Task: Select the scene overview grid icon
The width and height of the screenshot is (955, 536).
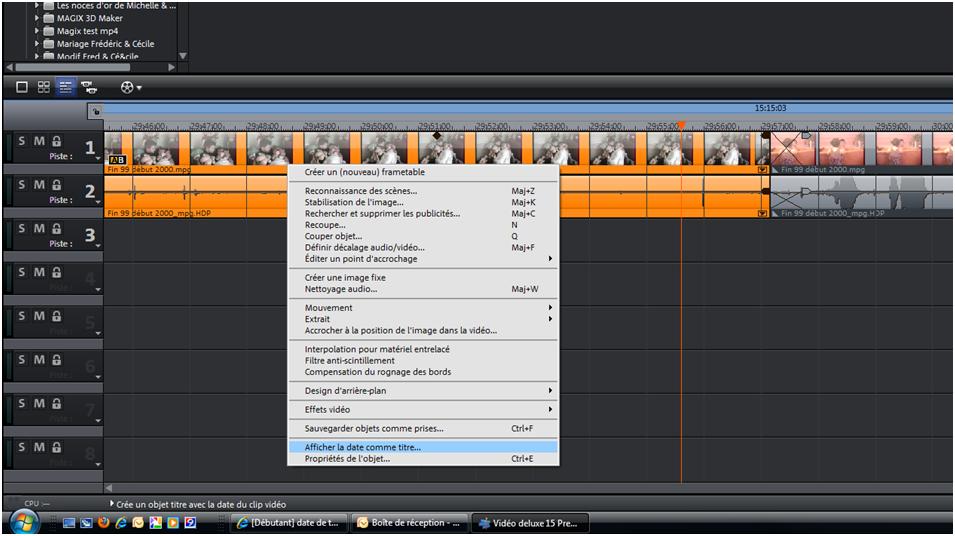Action: (x=44, y=87)
